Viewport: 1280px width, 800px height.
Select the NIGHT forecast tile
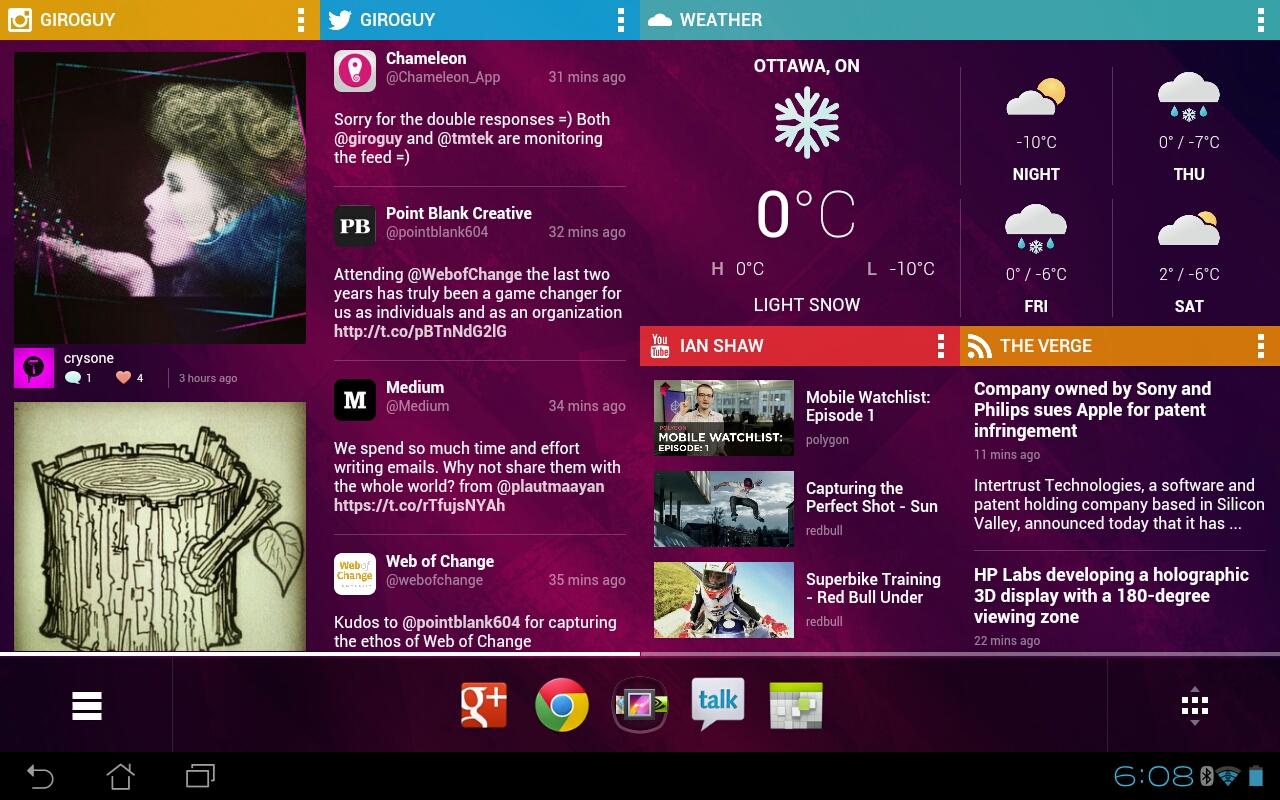click(1036, 128)
